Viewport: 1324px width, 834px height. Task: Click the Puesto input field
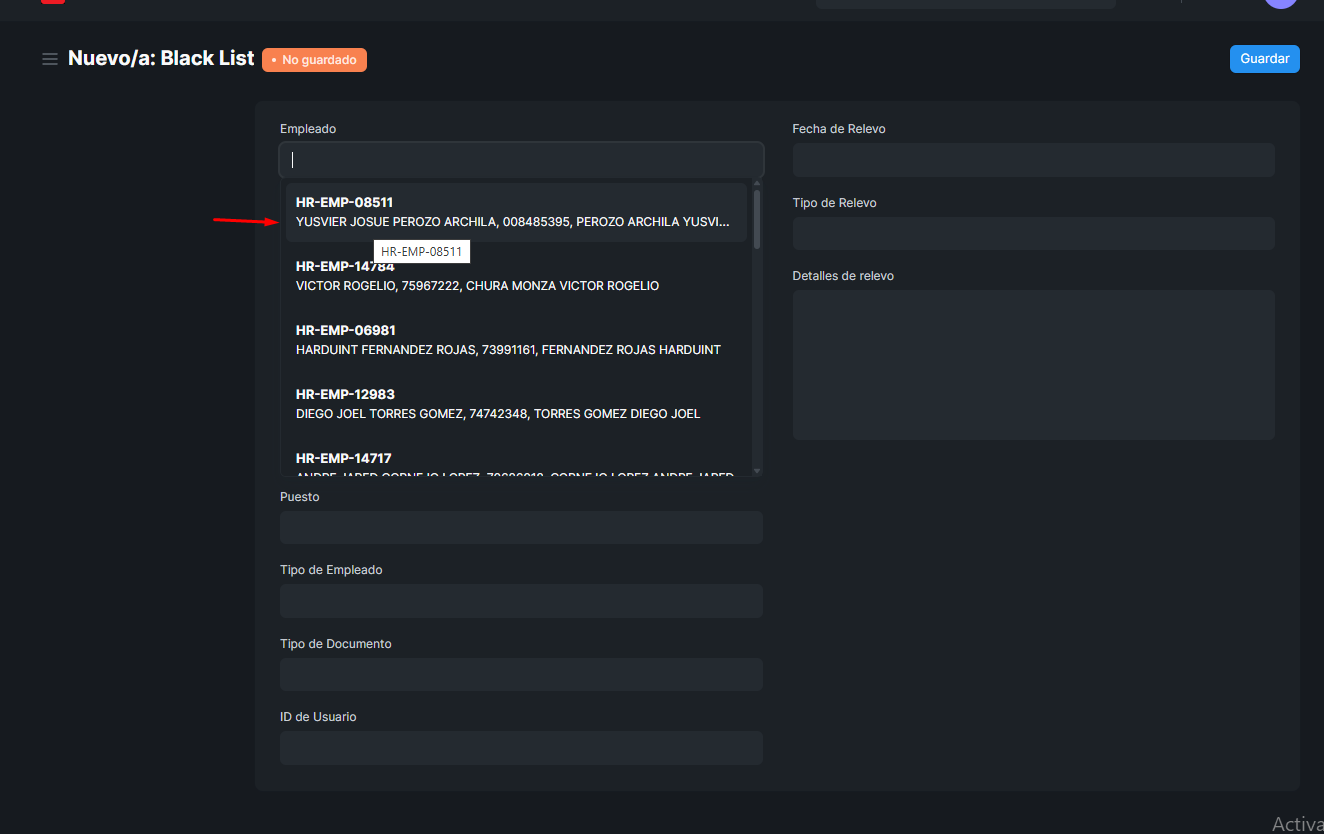521,527
